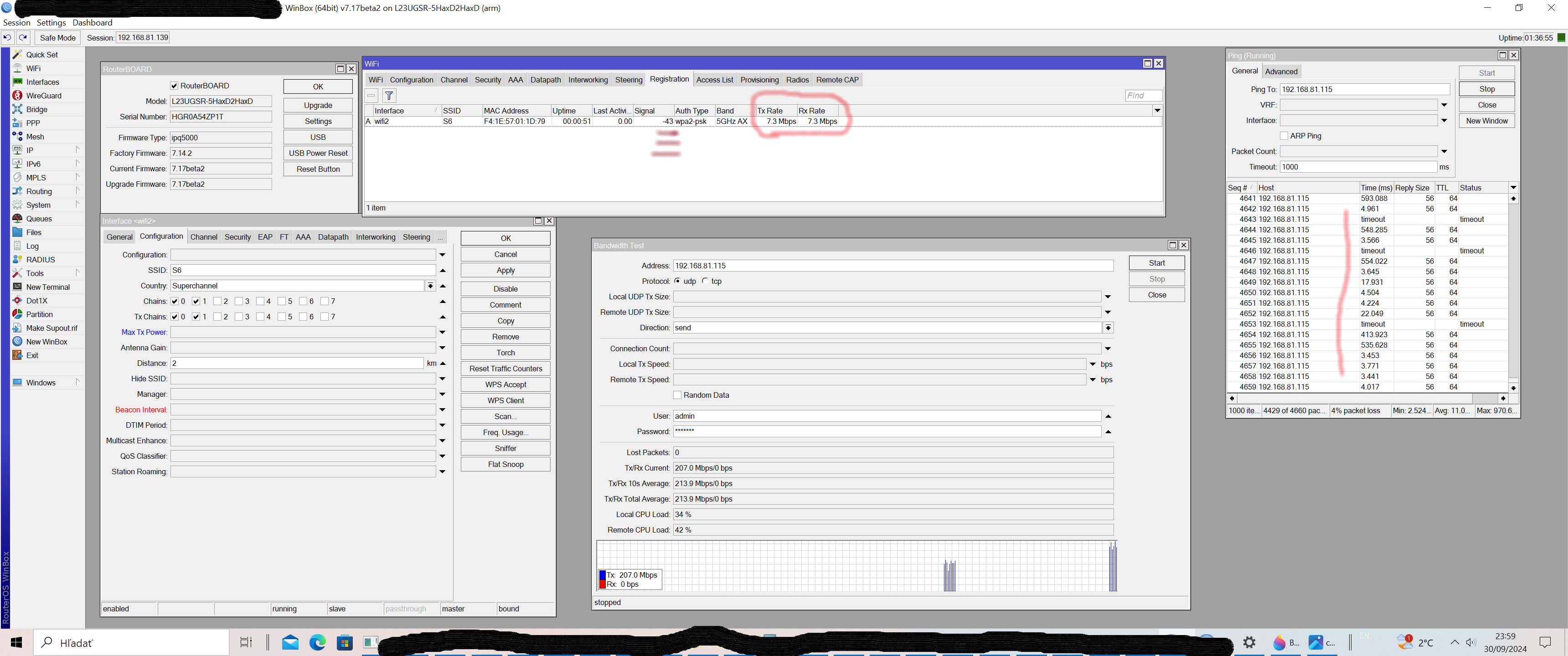This screenshot has width=1568, height=656.
Task: Open Make Supout.rif sidebar item
Action: [18, 328]
